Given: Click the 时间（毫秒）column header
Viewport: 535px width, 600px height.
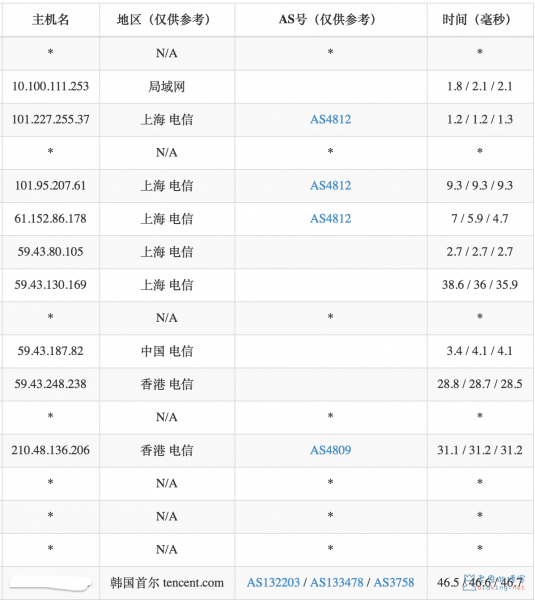Looking at the screenshot, I should 480,20.
